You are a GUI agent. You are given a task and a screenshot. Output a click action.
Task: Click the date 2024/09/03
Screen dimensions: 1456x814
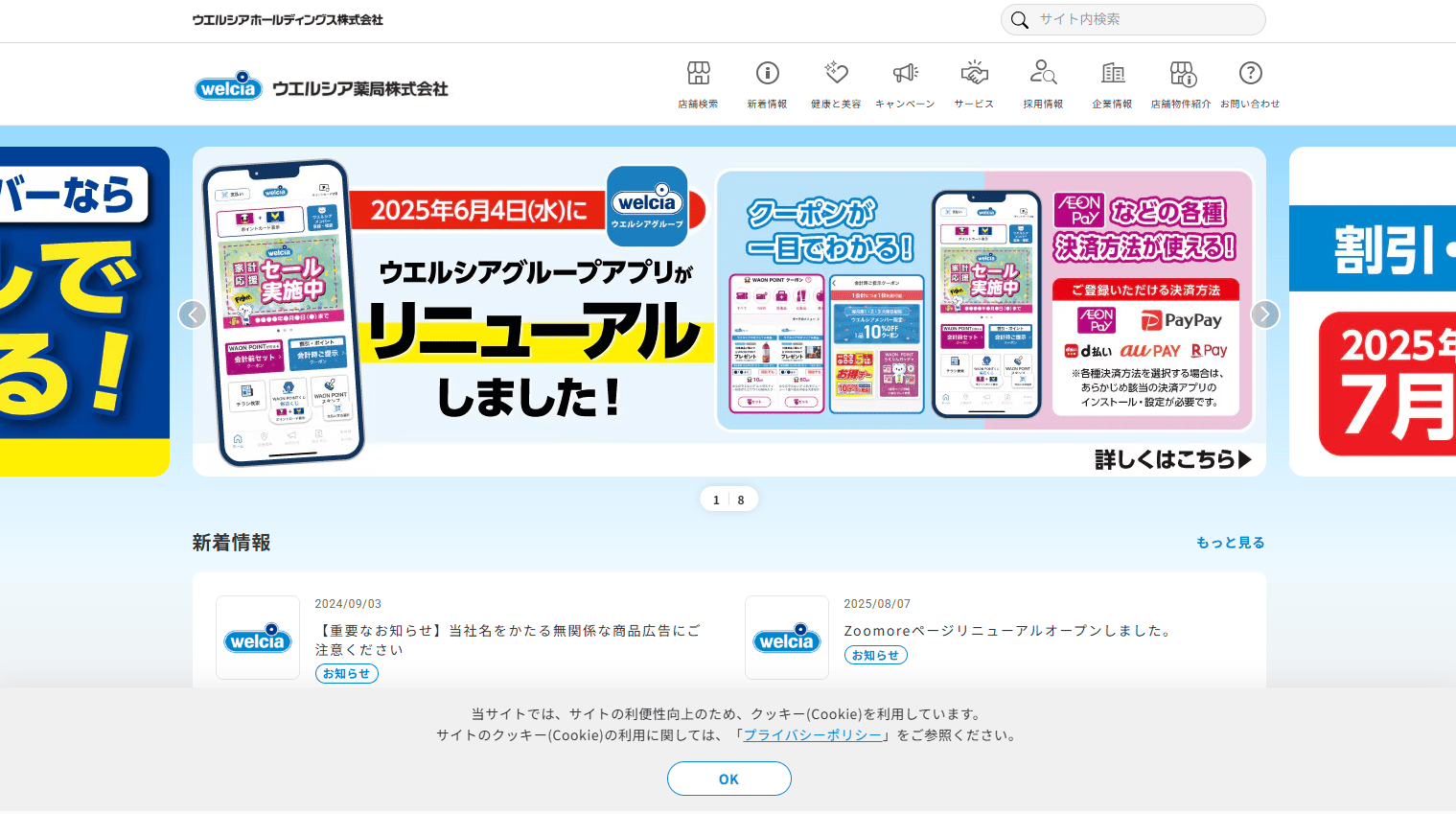pos(348,604)
